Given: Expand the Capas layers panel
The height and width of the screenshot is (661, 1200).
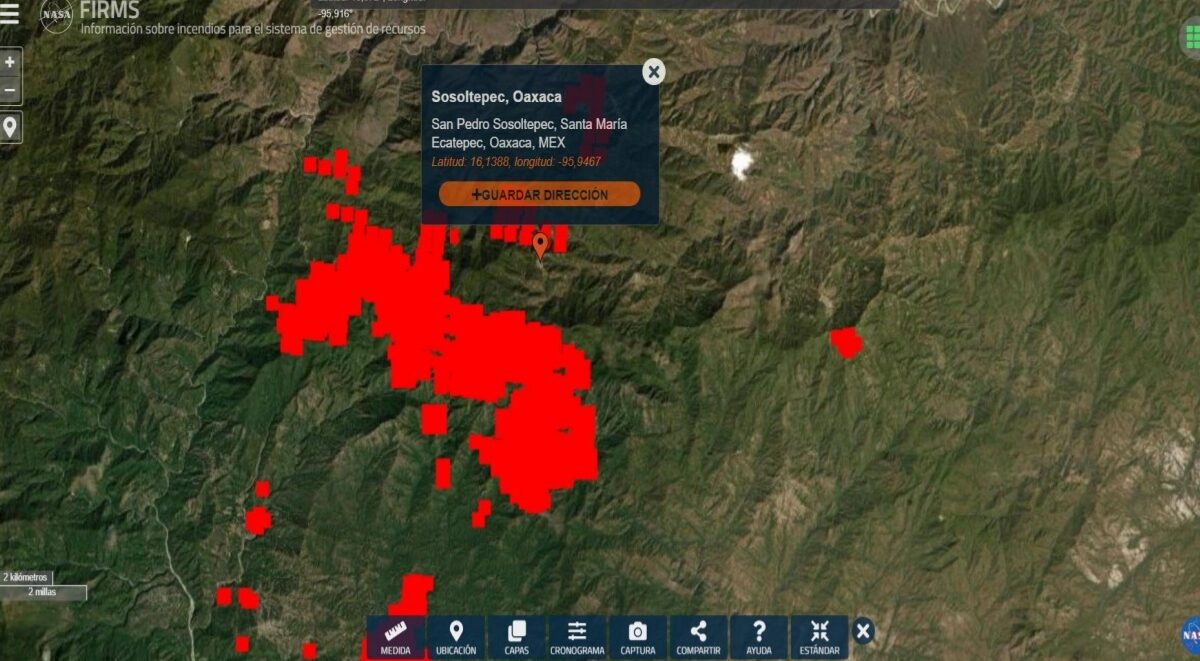Looking at the screenshot, I should tap(516, 637).
